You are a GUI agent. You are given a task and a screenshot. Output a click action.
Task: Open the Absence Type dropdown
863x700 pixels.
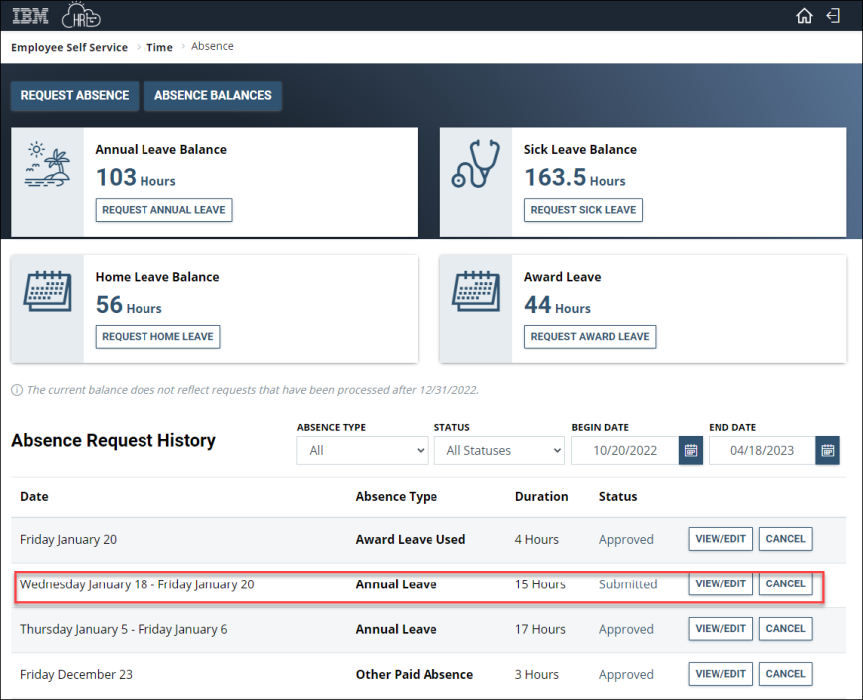tap(362, 450)
